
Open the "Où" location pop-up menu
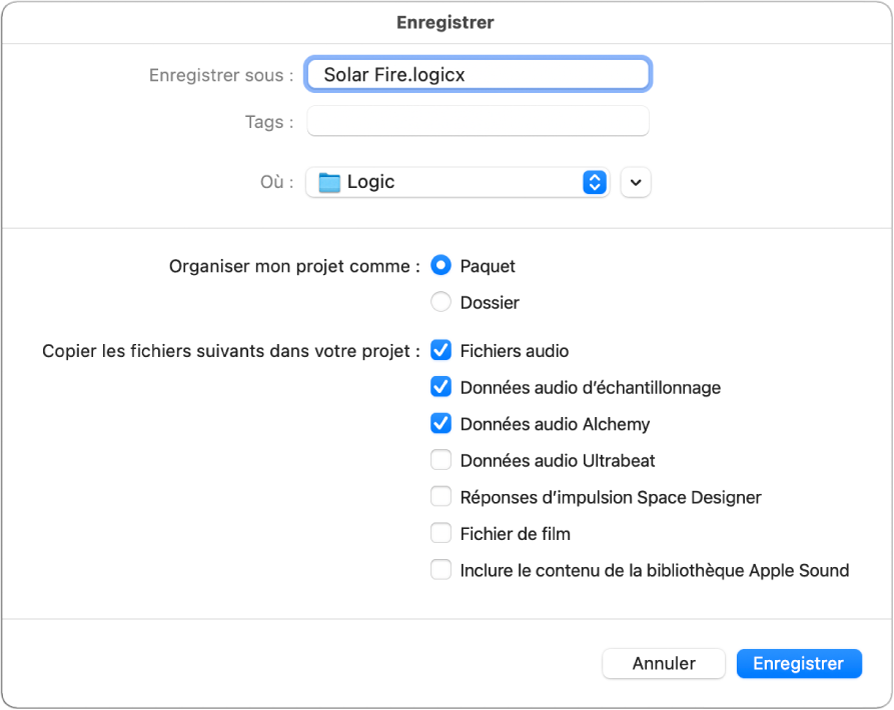(x=457, y=182)
